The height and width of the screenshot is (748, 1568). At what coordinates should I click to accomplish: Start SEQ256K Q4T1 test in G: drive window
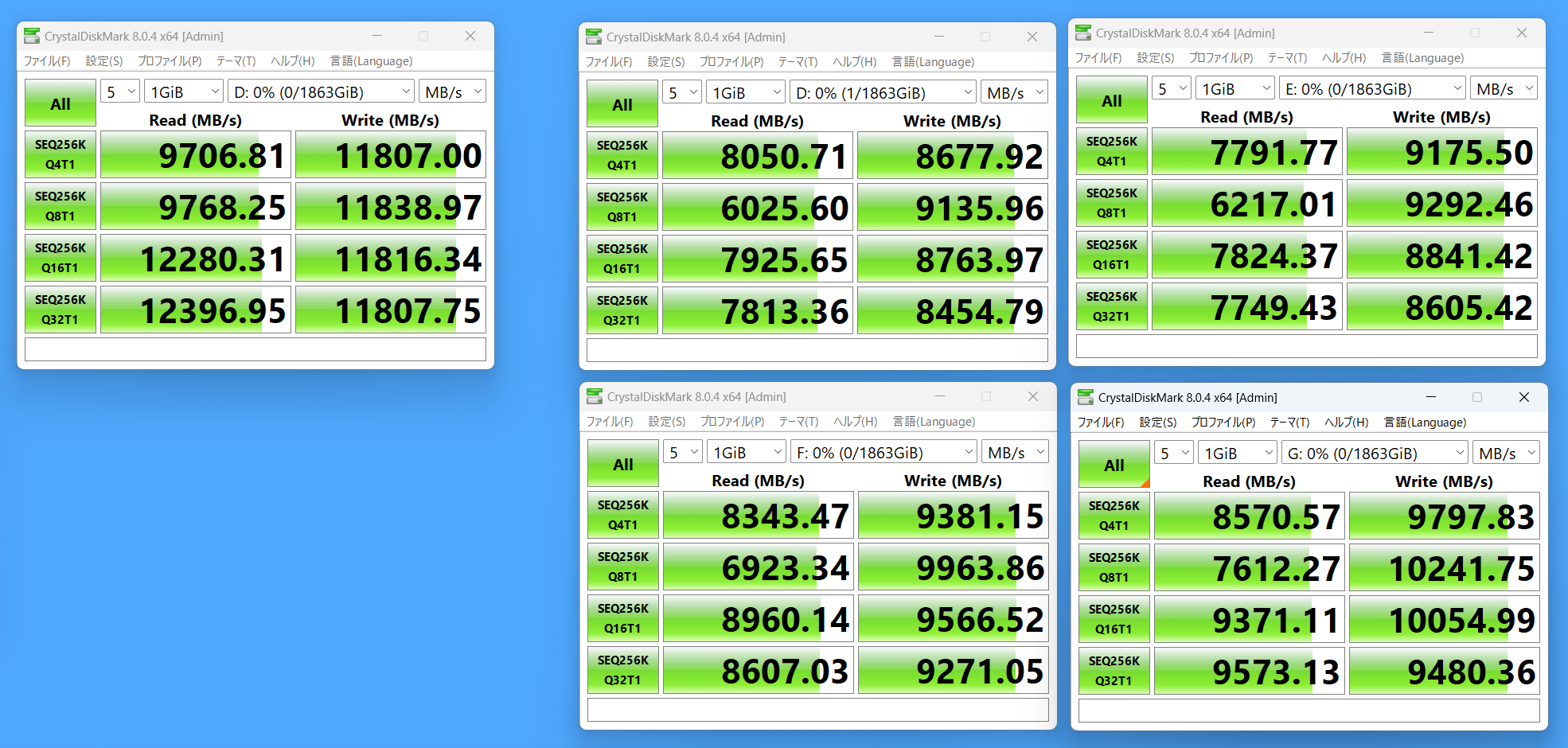1114,516
